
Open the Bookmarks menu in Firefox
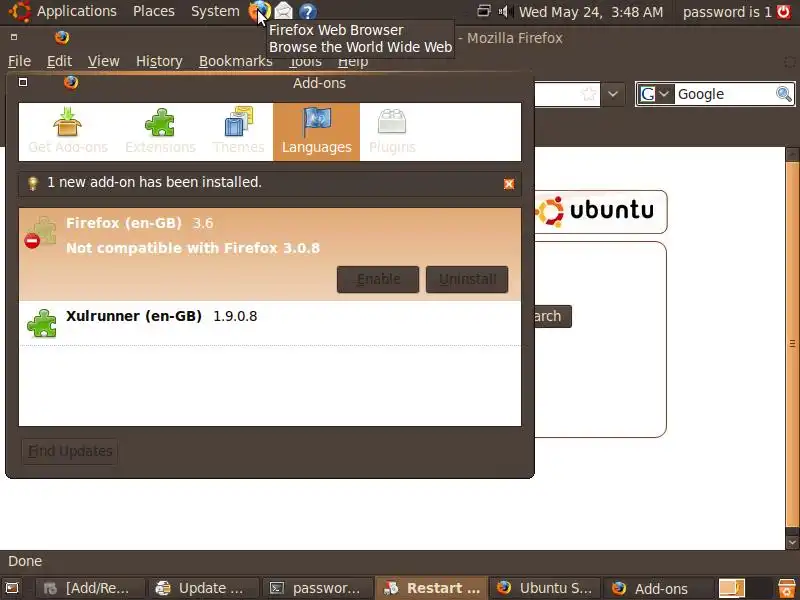pos(236,61)
